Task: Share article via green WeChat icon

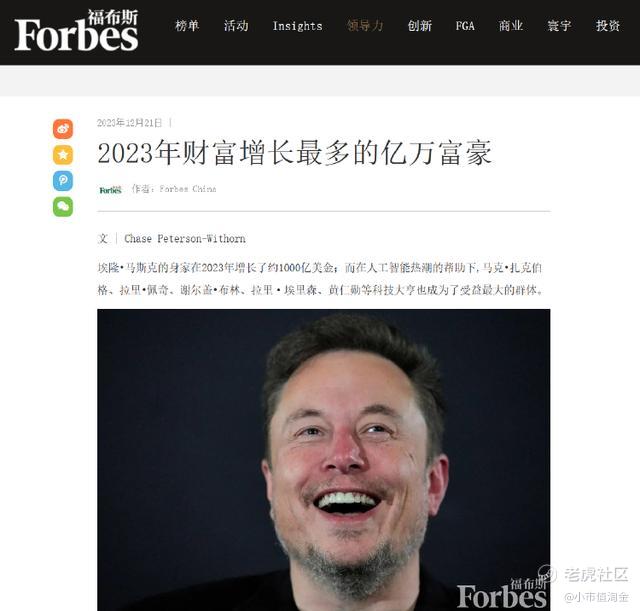Action: click(63, 207)
